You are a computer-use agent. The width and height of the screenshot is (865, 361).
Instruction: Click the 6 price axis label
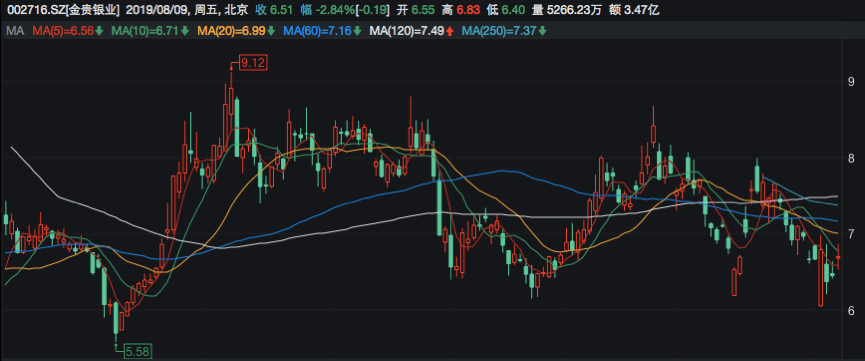pos(851,311)
